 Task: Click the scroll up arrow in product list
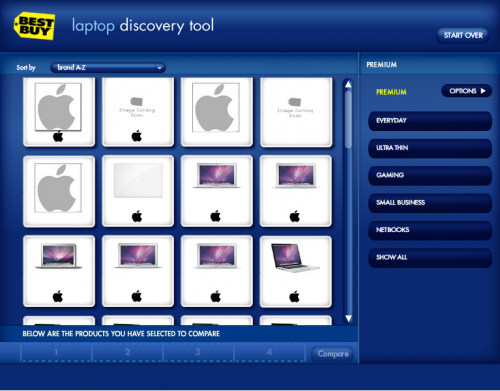coord(348,84)
